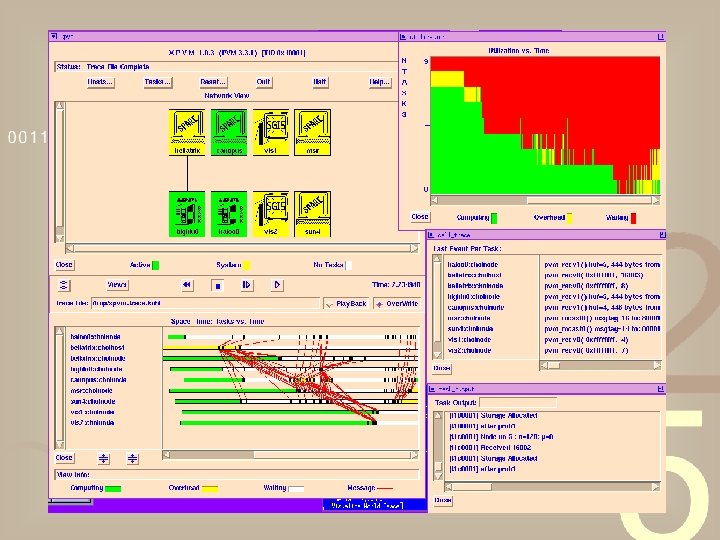Screen dimensions: 720x540
Task: Select the PlayBack radio button
Action: pos(346,304)
